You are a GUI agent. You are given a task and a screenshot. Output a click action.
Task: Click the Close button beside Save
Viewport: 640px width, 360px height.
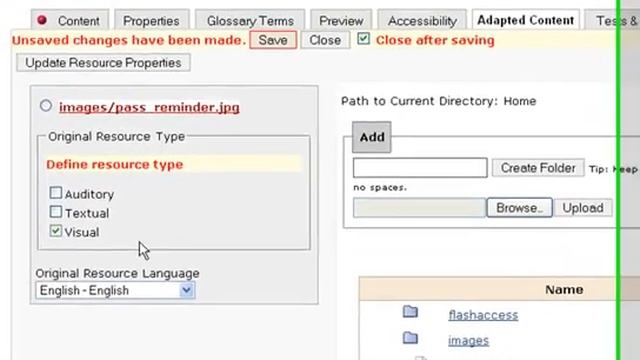tap(325, 40)
